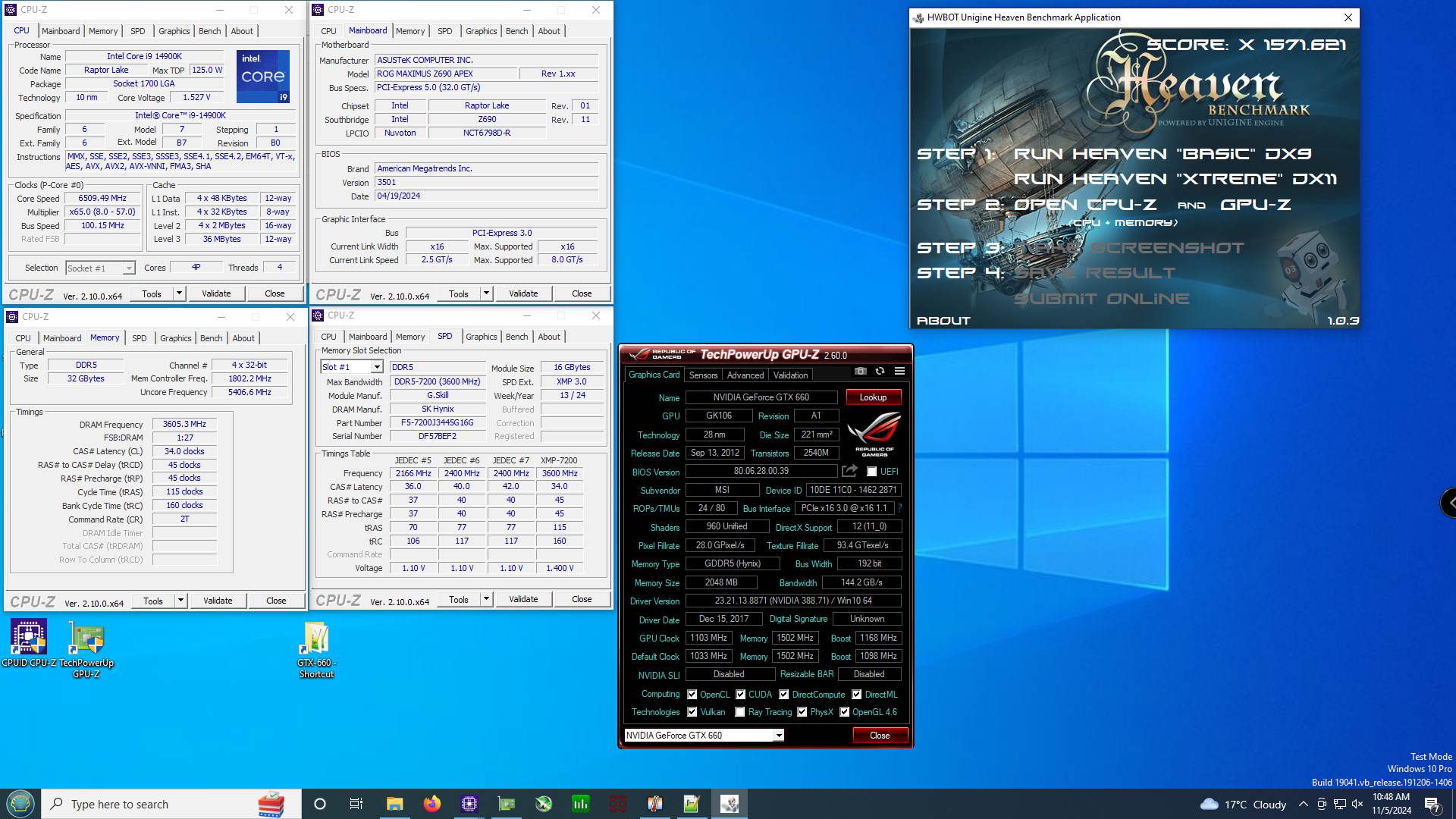Click the Close button in GPU-Z
The width and height of the screenshot is (1456, 819).
click(x=880, y=736)
